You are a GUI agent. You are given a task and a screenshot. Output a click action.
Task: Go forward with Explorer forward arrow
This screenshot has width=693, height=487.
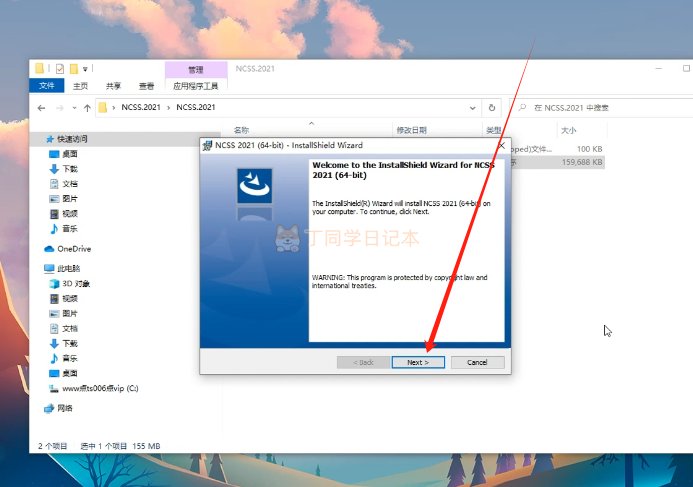coord(60,108)
